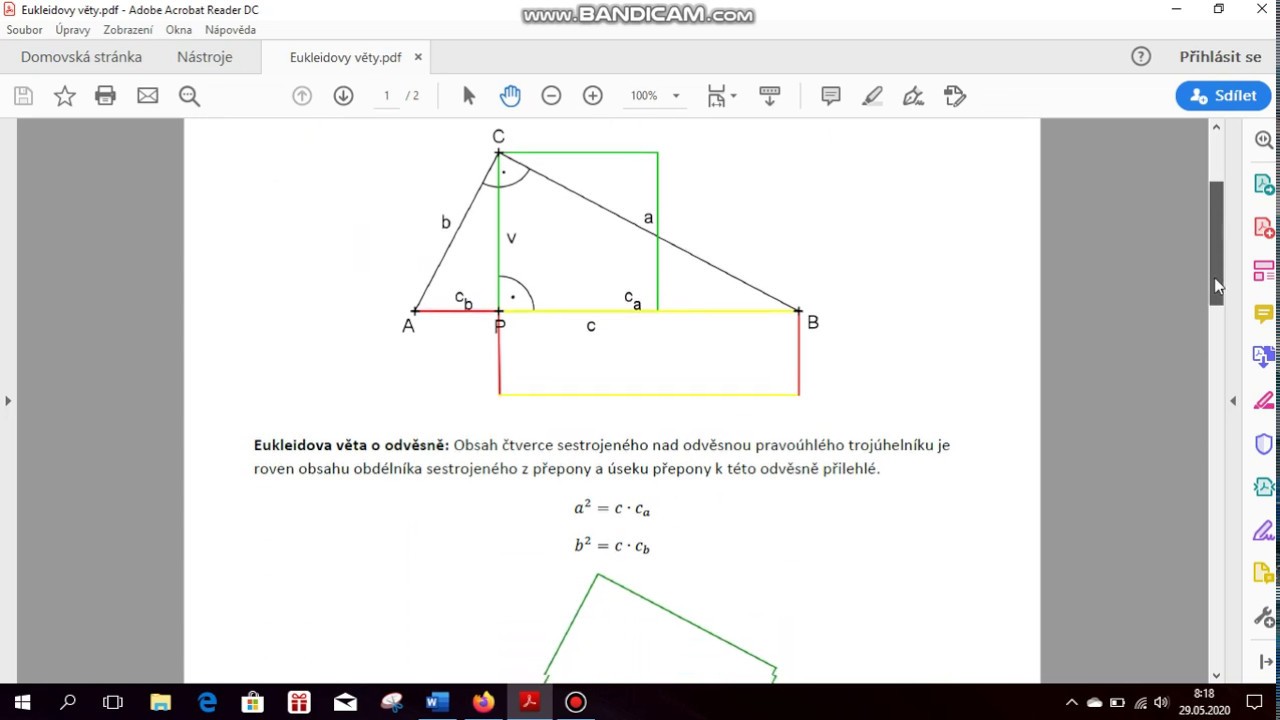Open Protect shield tool in sidebar
Viewport: 1280px width, 720px height.
click(x=1264, y=444)
